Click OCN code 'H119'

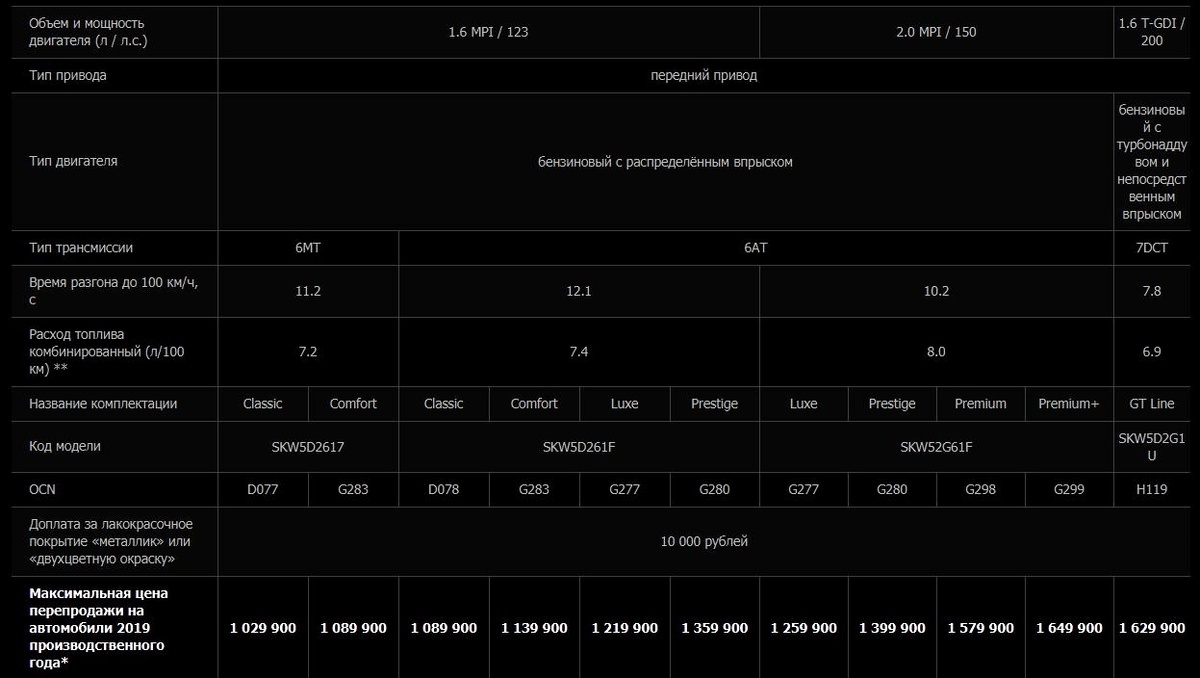coord(1151,490)
